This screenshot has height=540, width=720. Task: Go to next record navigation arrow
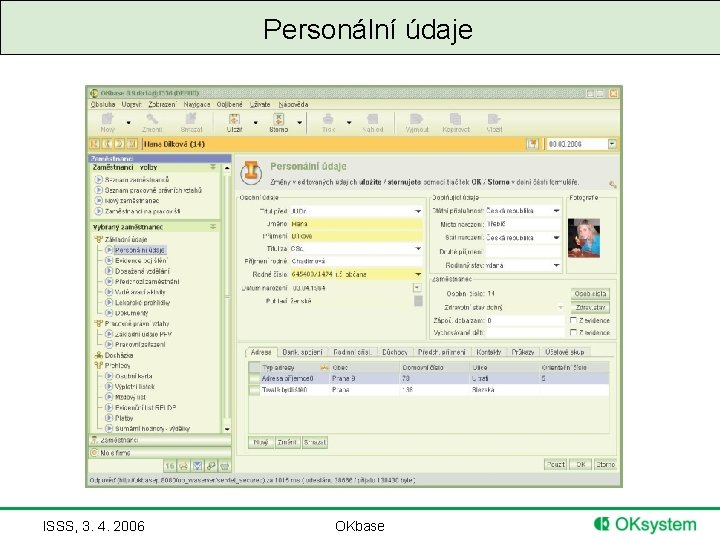coord(119,144)
